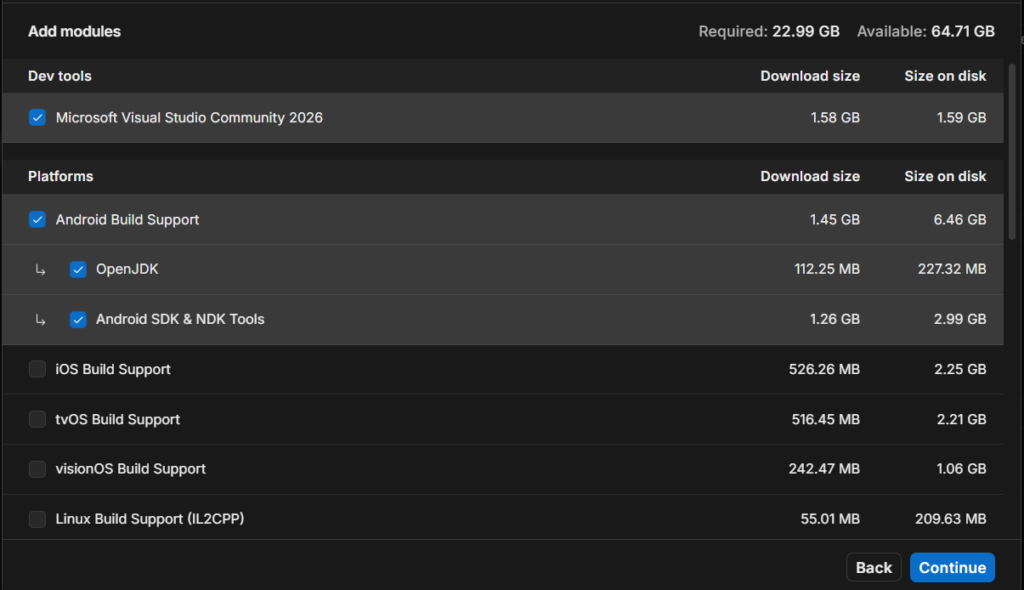Screen dimensions: 1024x590
Task: Click Size on disk header in Platforms
Action: 945,176
